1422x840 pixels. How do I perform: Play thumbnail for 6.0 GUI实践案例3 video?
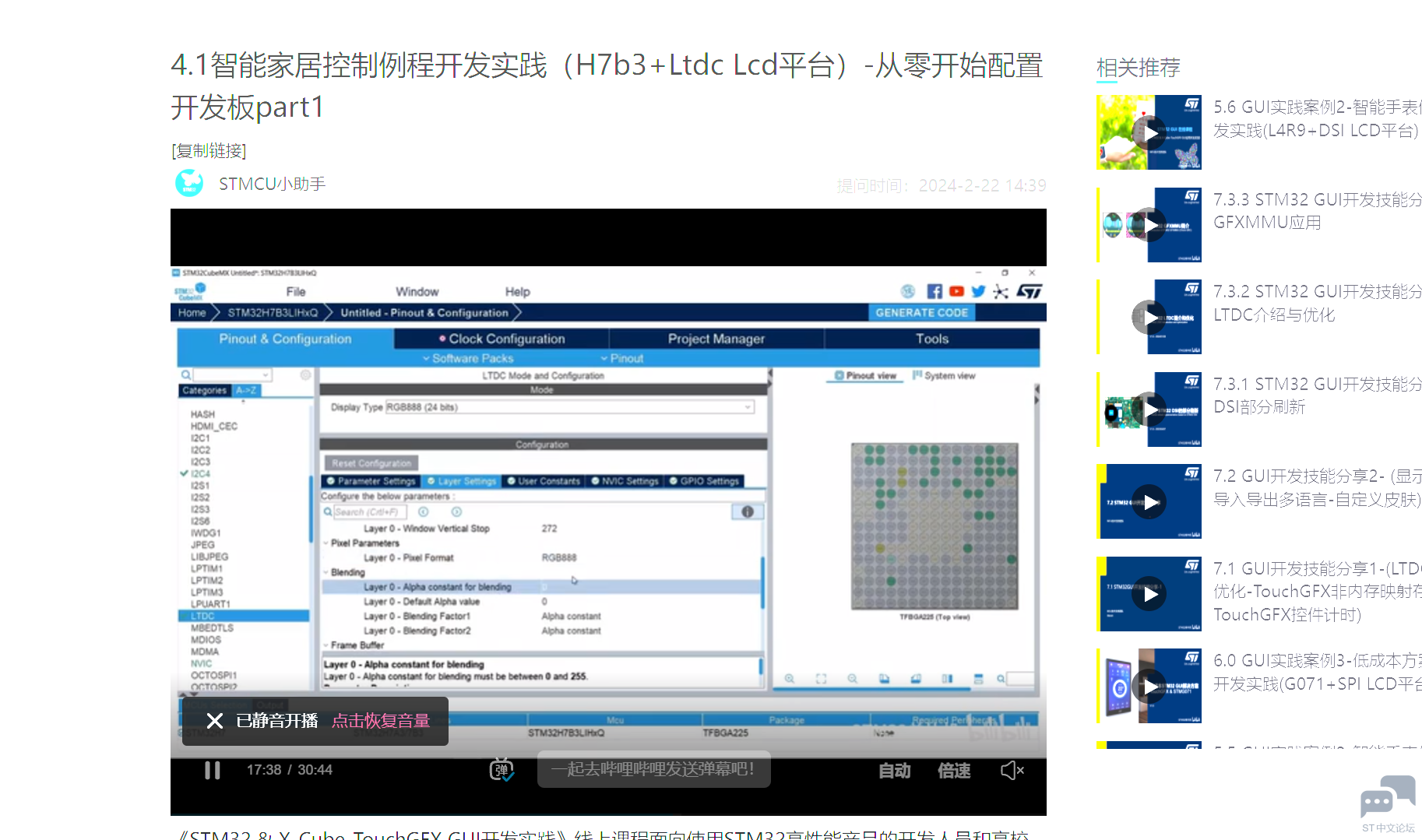click(1149, 686)
